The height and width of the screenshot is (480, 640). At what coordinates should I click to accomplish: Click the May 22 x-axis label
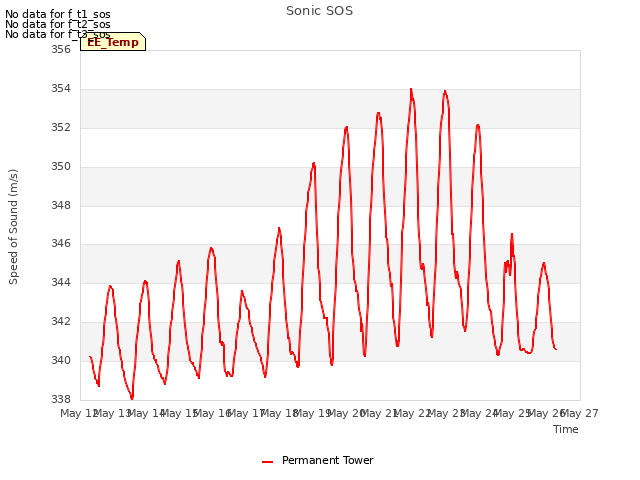413,413
